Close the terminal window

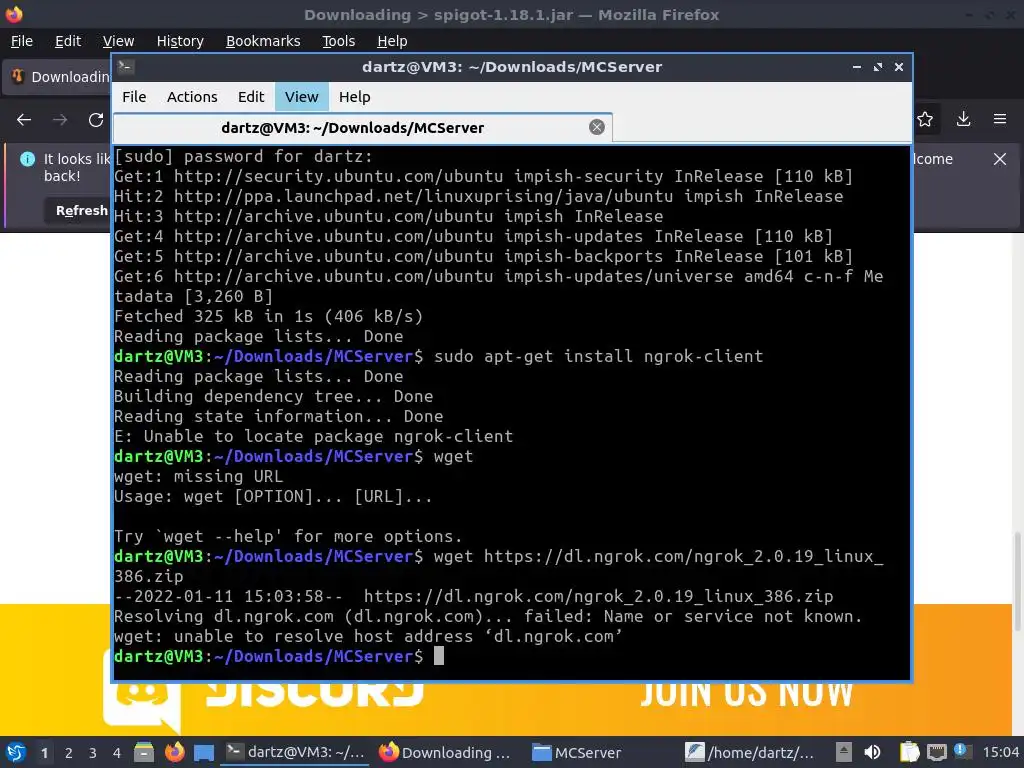coord(899,67)
